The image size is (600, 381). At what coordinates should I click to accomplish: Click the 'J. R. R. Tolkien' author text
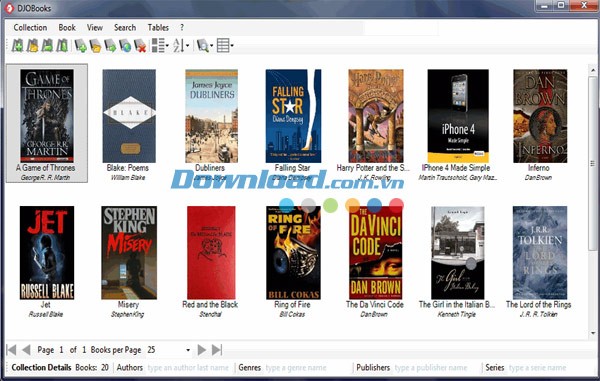point(538,314)
